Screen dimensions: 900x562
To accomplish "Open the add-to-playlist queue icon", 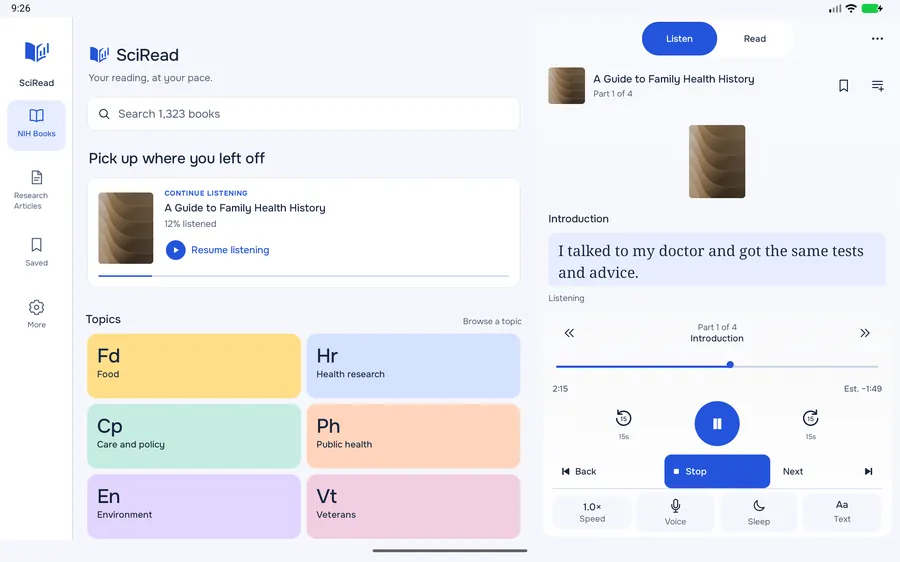I will tap(878, 86).
